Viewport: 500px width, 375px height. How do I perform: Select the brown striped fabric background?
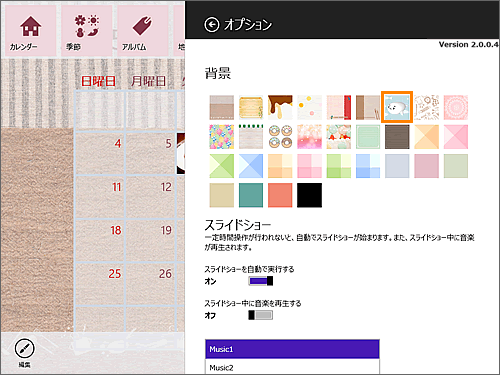pyautogui.click(x=222, y=107)
